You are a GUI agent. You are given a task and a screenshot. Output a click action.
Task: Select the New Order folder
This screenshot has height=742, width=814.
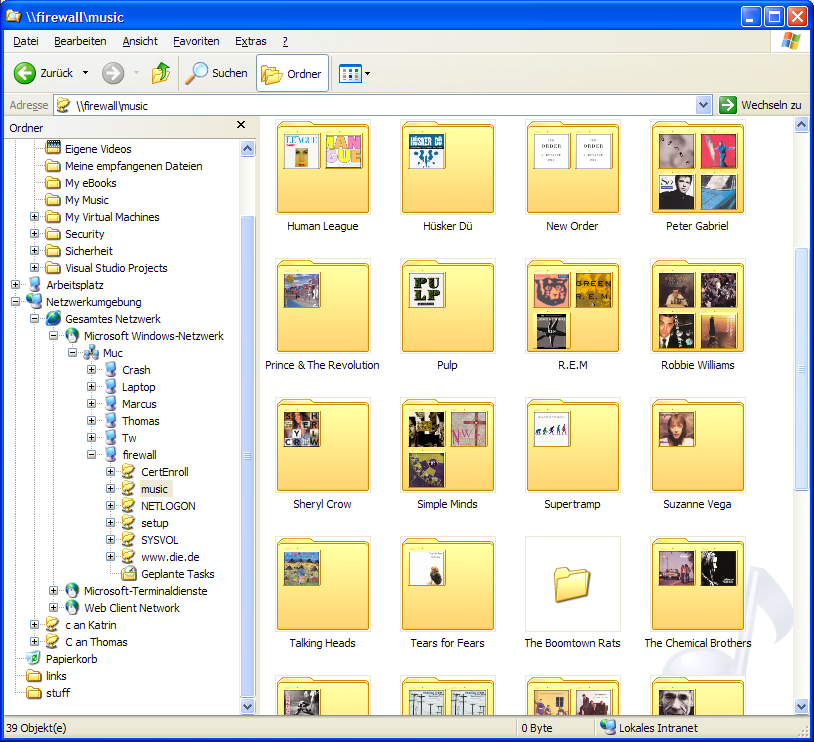pyautogui.click(x=573, y=167)
